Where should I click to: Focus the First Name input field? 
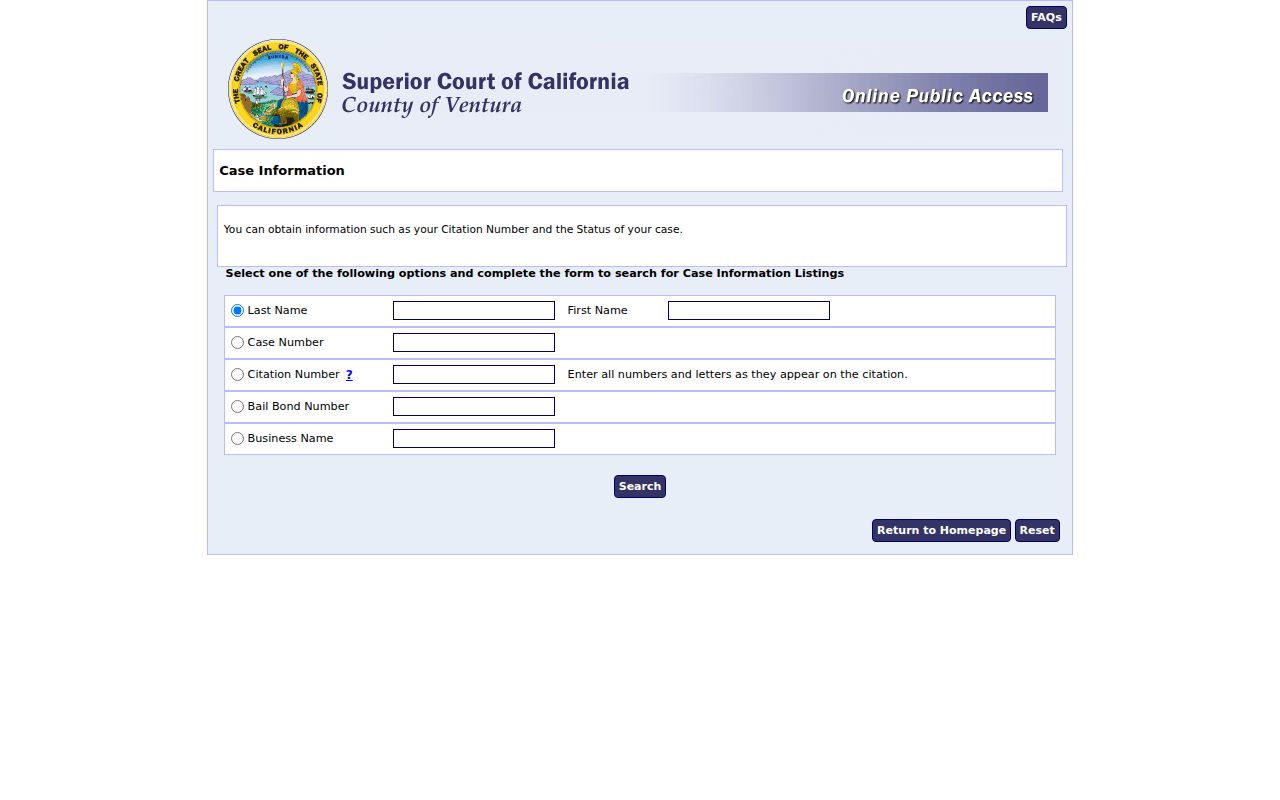(x=749, y=311)
